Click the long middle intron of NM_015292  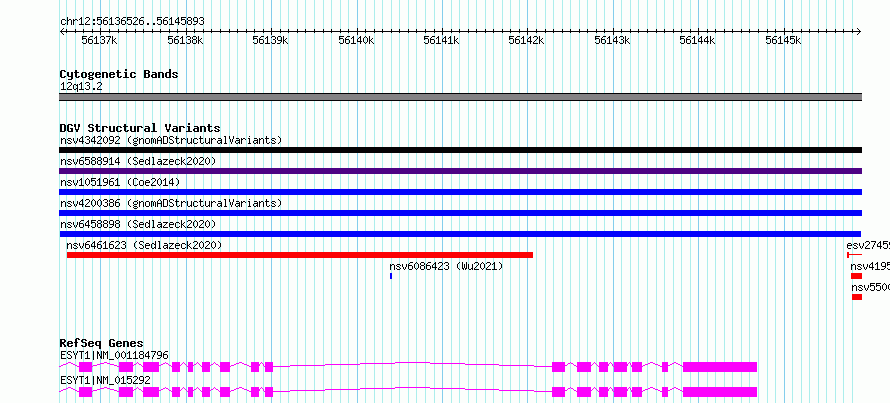pyautogui.click(x=413, y=389)
